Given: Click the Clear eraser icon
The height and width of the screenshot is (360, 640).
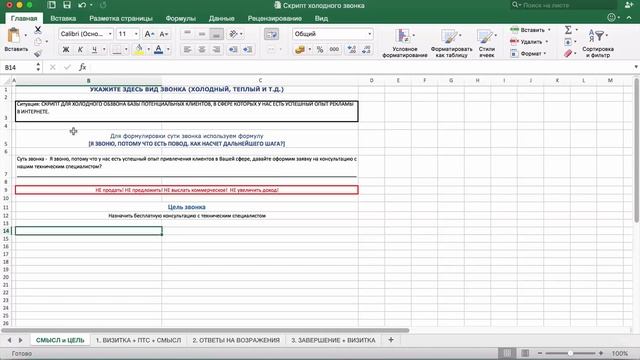Looking at the screenshot, I should tap(568, 53).
